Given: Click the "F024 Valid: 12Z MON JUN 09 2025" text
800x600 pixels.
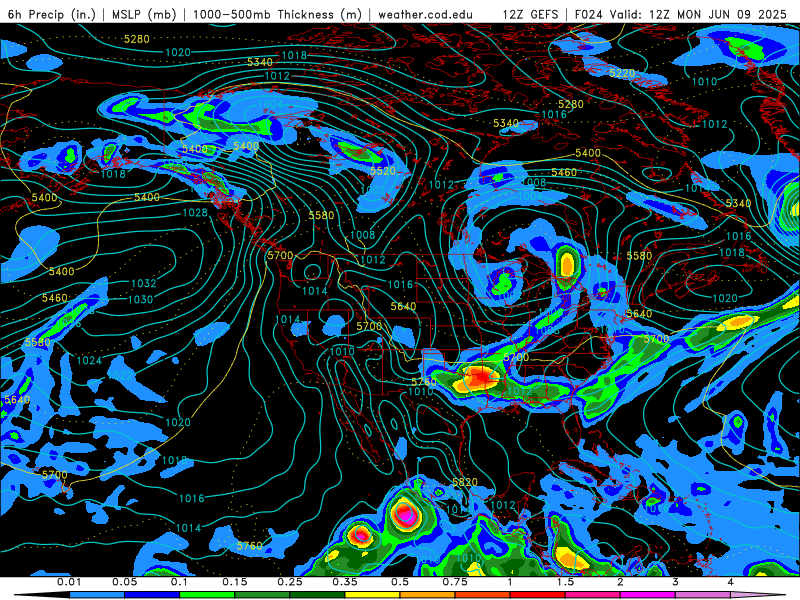Looking at the screenshot, I should point(681,14).
